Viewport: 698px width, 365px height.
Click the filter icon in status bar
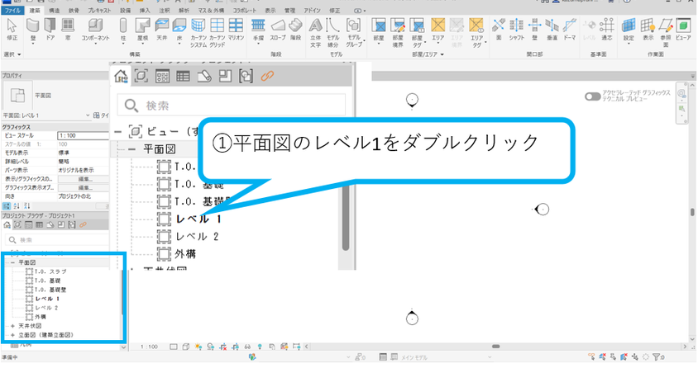point(657,357)
